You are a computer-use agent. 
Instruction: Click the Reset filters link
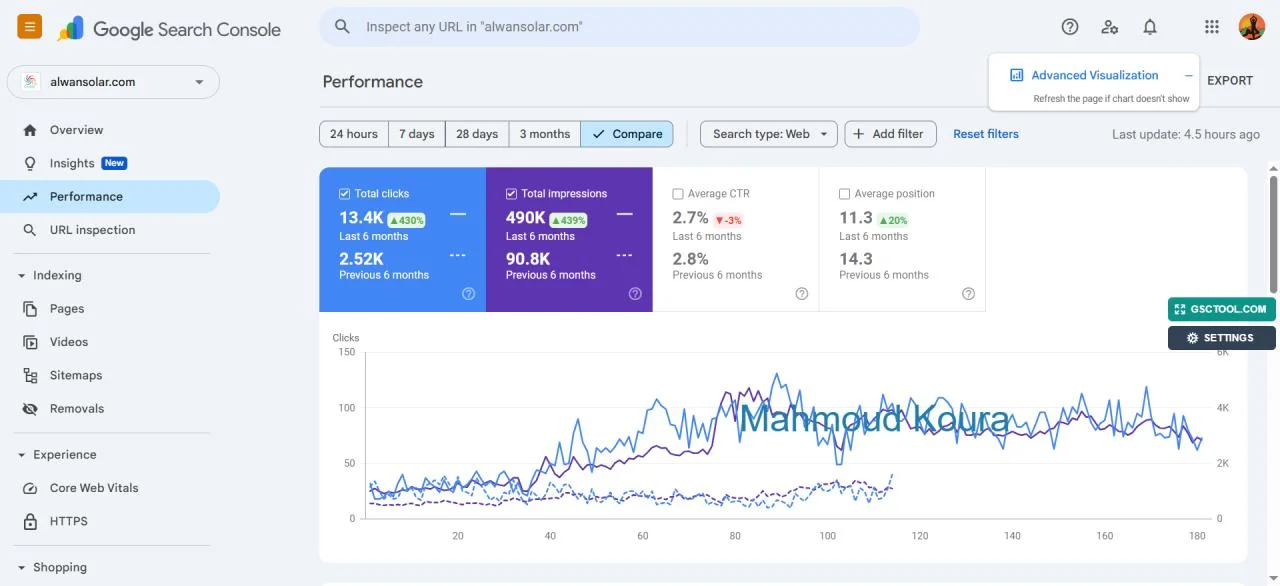986,134
